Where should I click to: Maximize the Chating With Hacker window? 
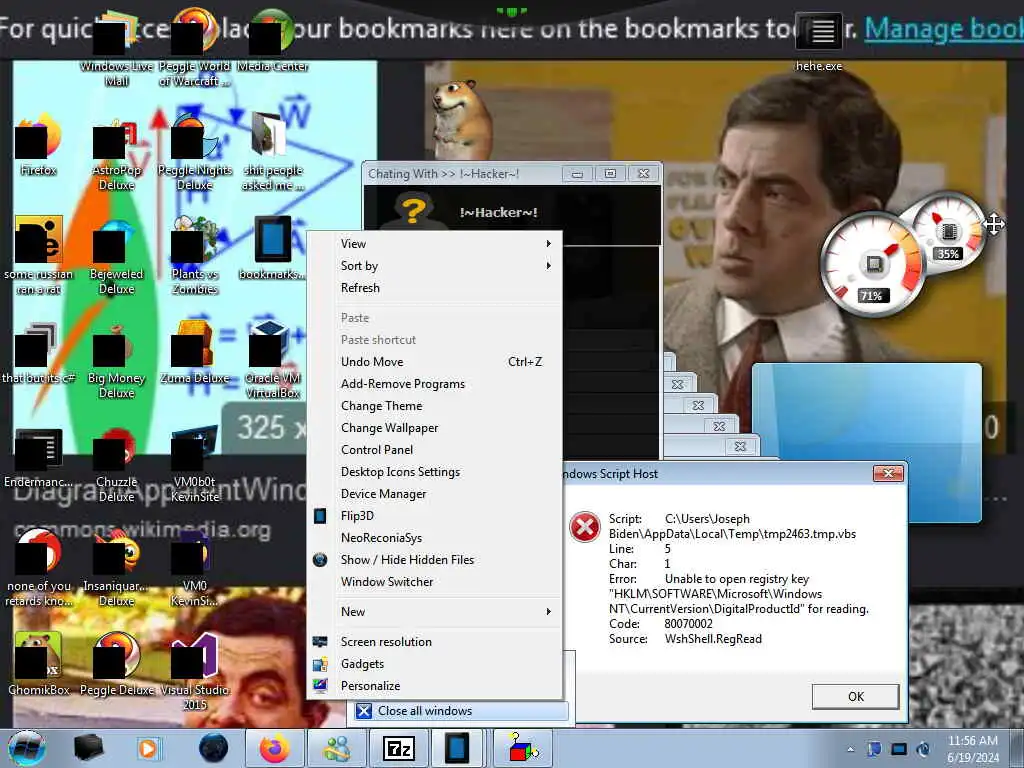click(610, 174)
